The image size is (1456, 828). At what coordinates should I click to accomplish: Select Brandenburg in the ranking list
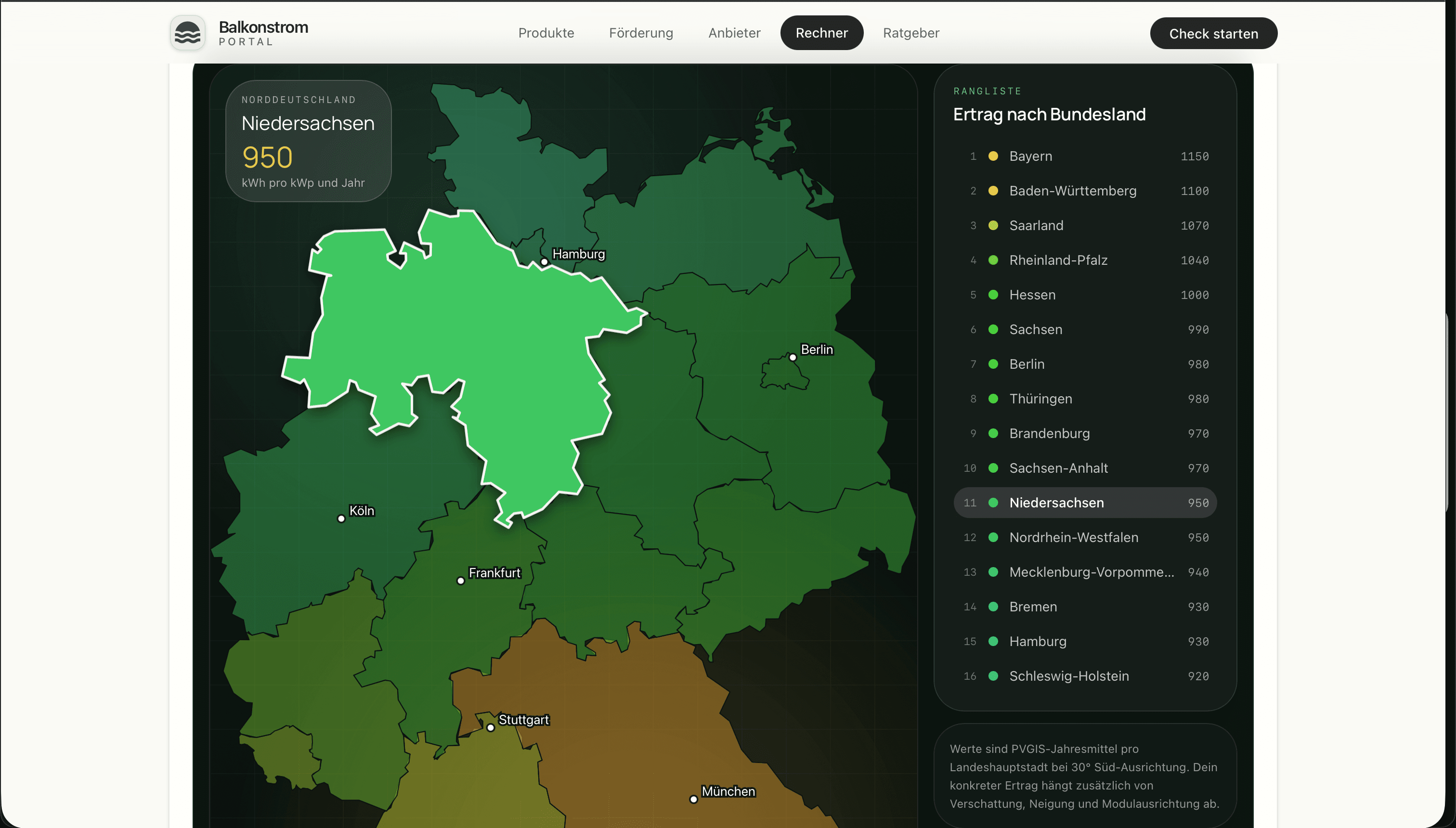[x=1085, y=434]
